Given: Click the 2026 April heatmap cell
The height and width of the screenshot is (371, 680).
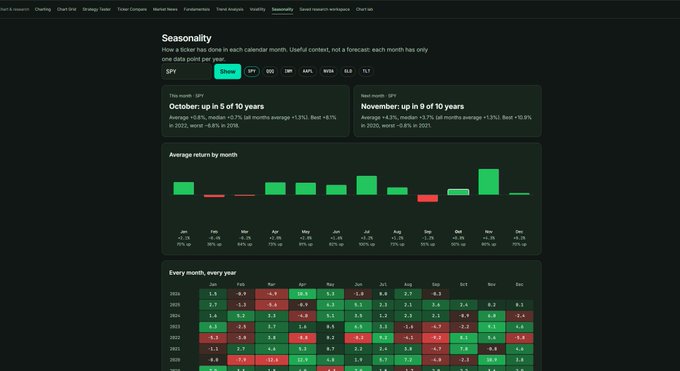Looking at the screenshot, I should point(302,294).
